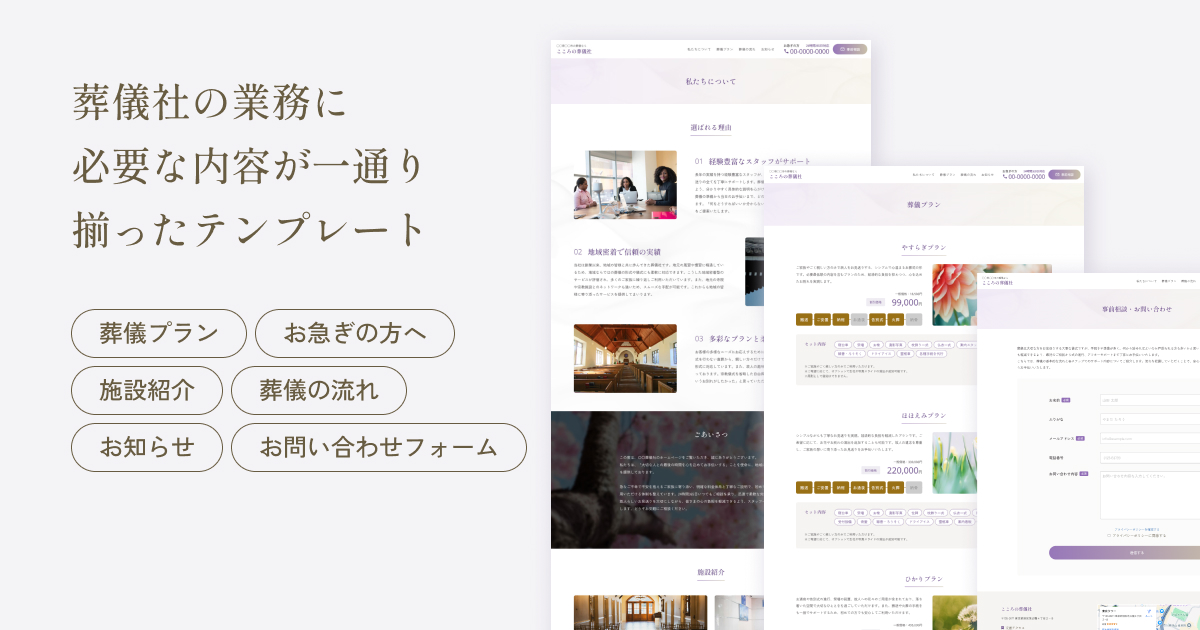Click the staff meeting photo on the 私たちについて page
Viewport: 1200px width, 630px height.
tap(625, 185)
